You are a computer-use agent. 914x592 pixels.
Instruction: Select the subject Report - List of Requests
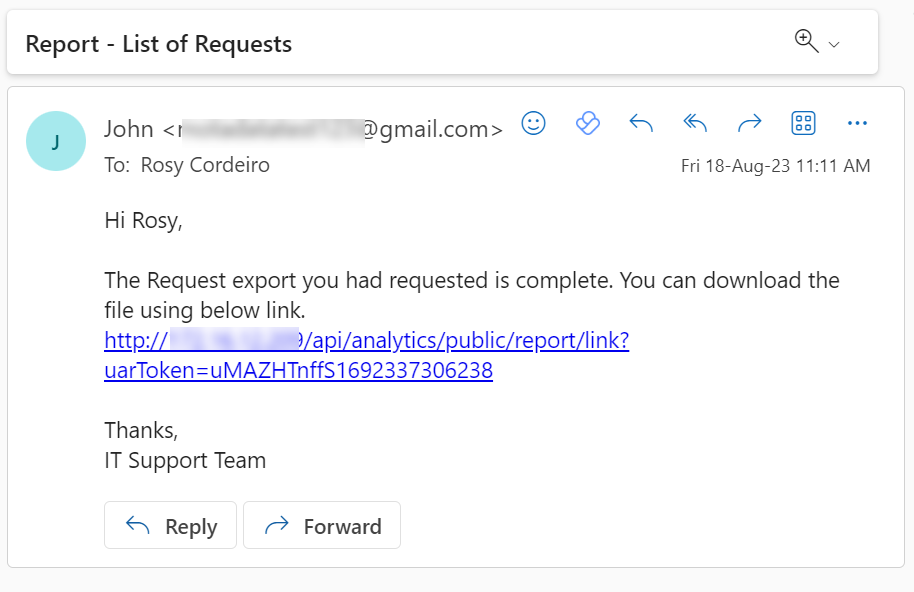point(156,43)
